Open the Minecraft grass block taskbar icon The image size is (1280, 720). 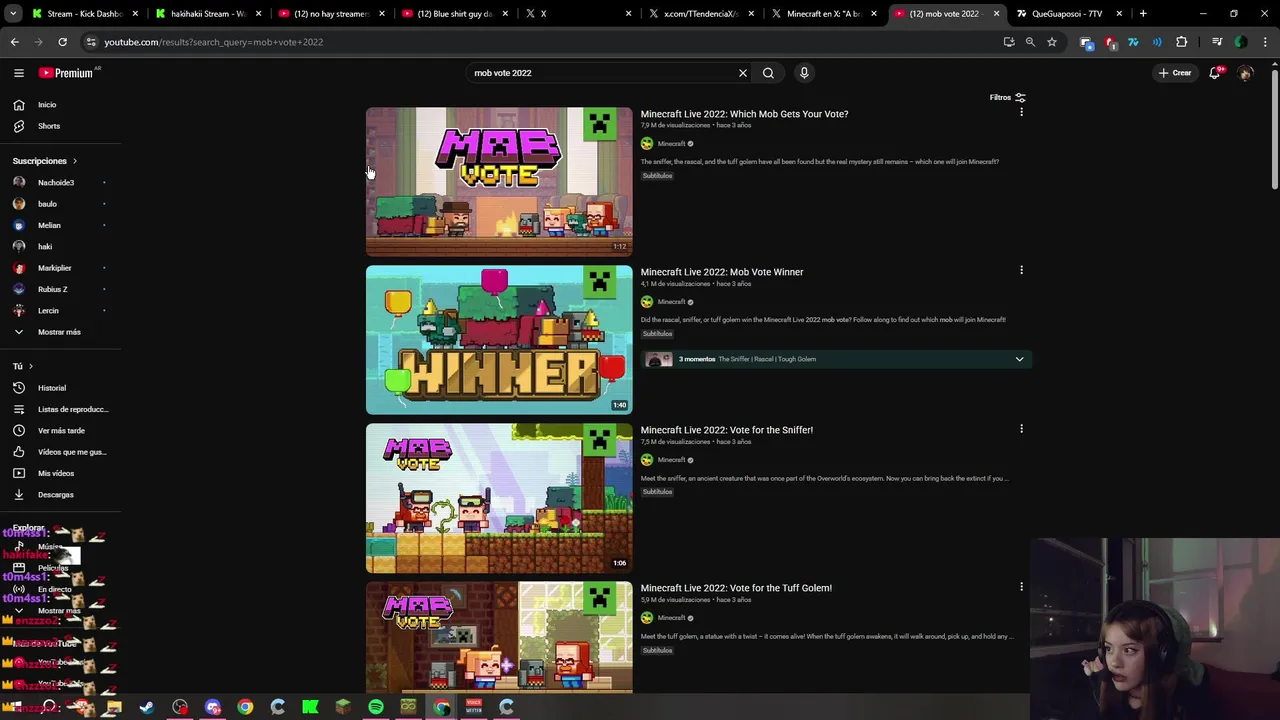[x=343, y=707]
